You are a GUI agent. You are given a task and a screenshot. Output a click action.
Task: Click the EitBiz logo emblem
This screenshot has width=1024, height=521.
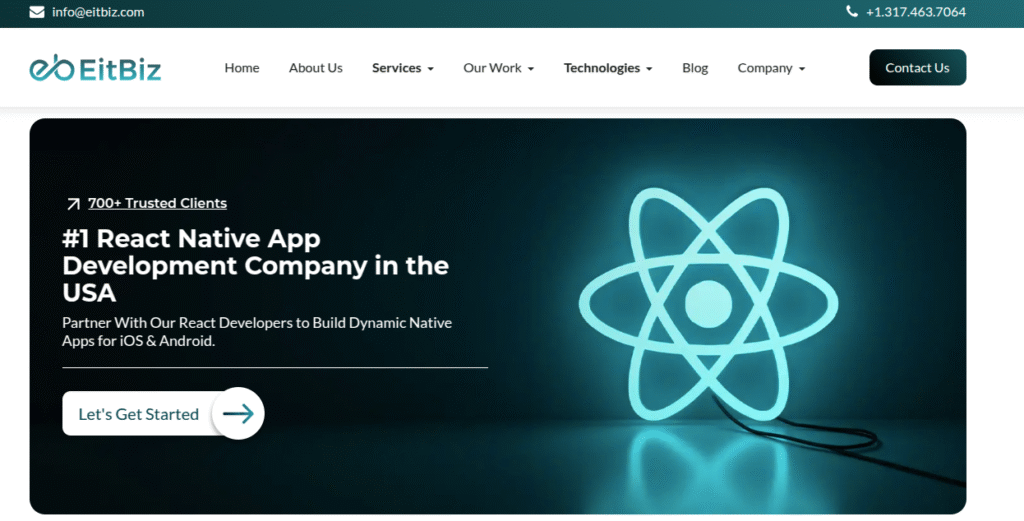pyautogui.click(x=50, y=68)
